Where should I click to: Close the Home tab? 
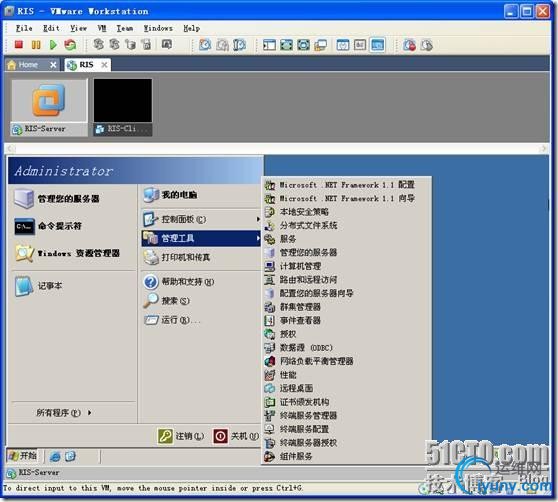coord(53,65)
